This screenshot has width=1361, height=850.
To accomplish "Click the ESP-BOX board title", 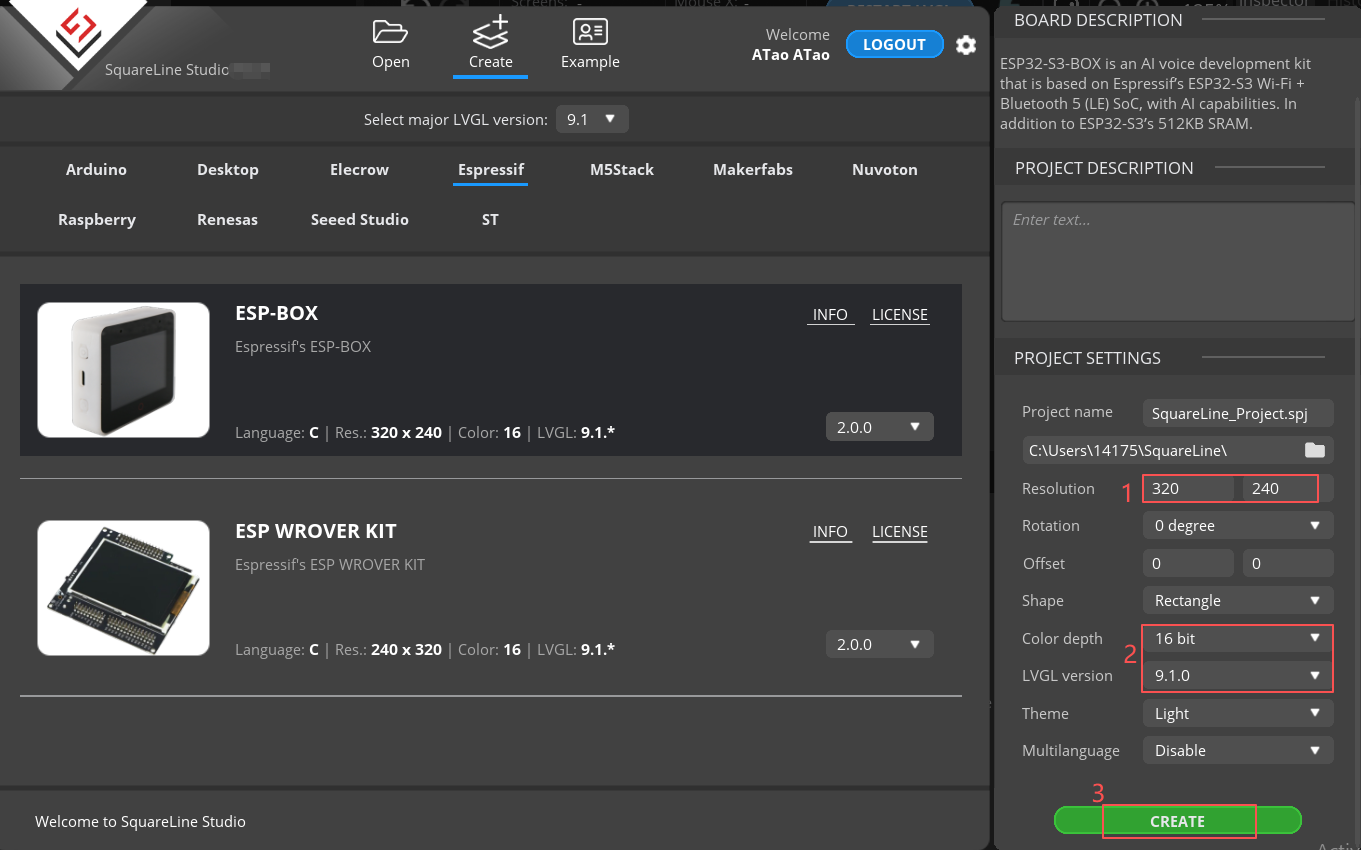I will point(277,314).
